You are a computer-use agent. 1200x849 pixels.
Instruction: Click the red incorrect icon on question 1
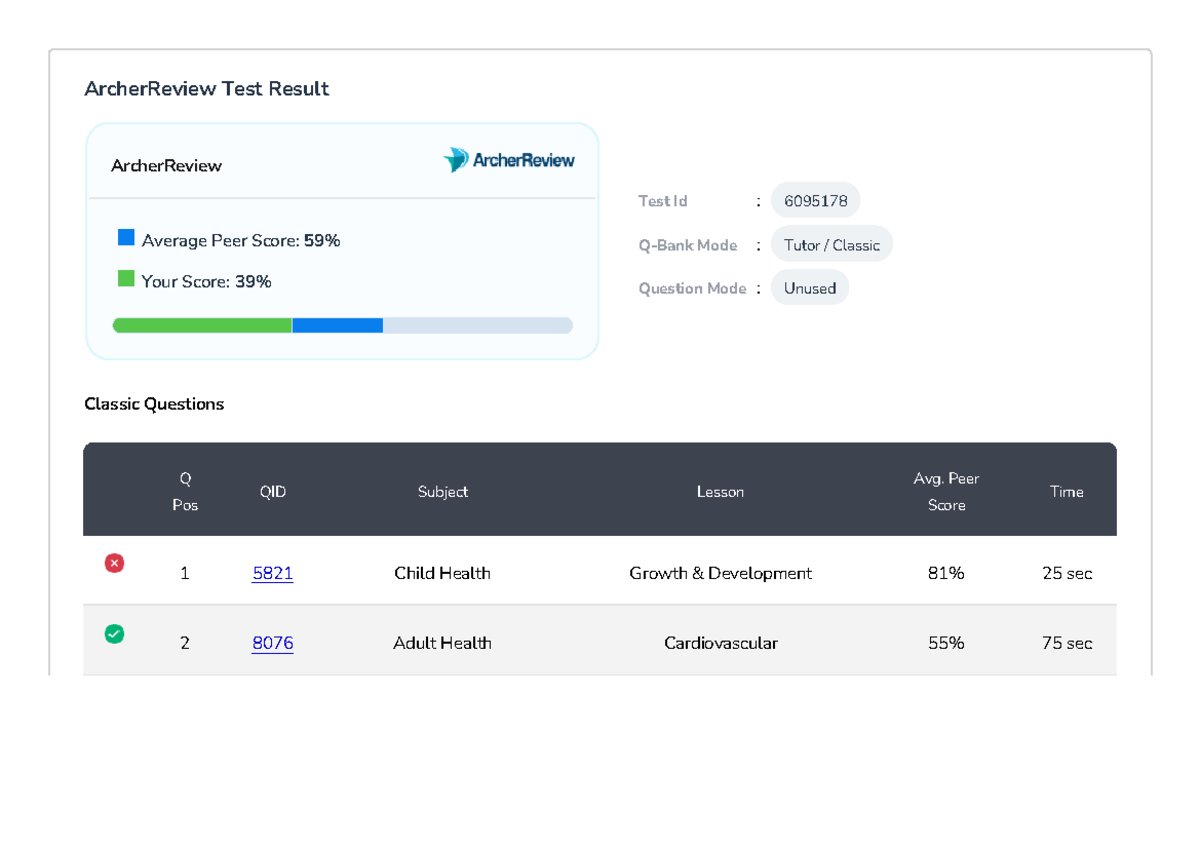pos(114,563)
